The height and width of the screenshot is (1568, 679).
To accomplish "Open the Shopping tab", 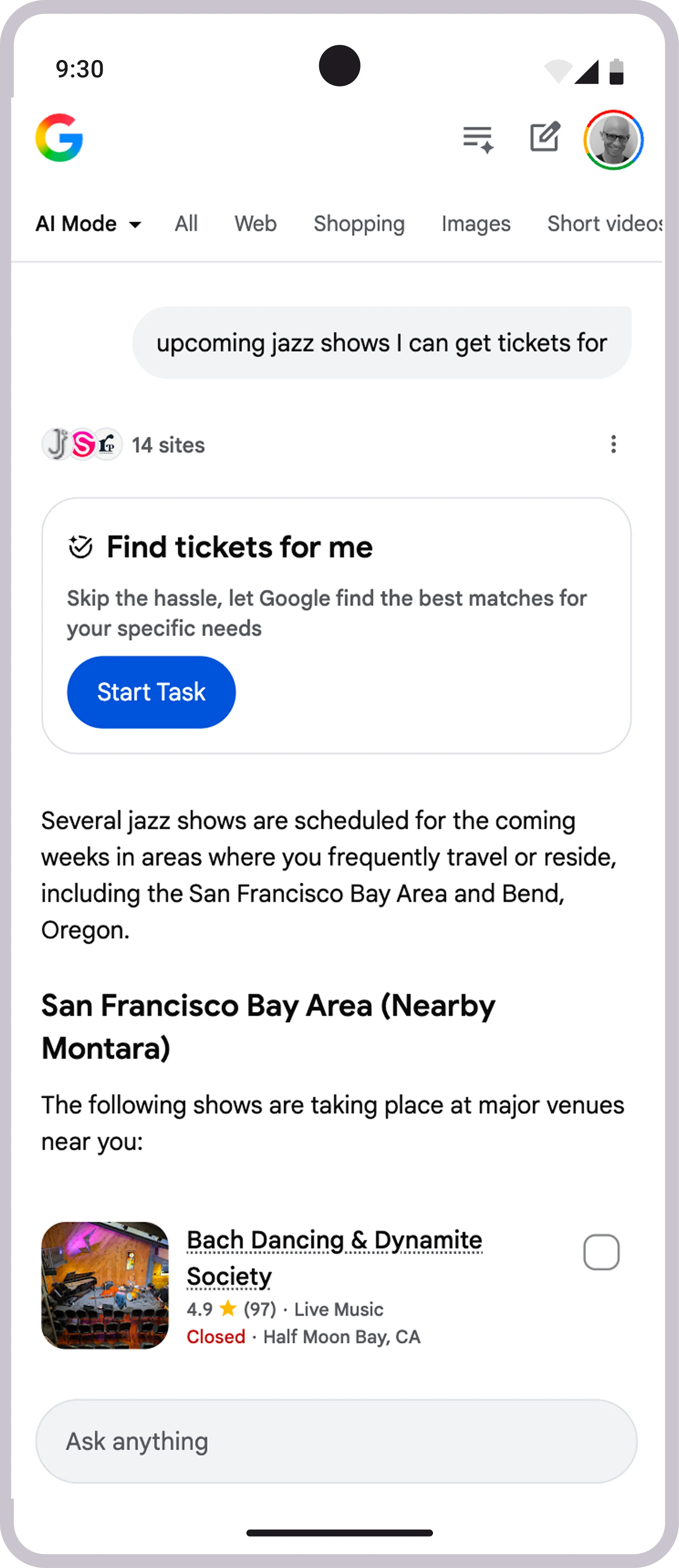I will click(359, 224).
